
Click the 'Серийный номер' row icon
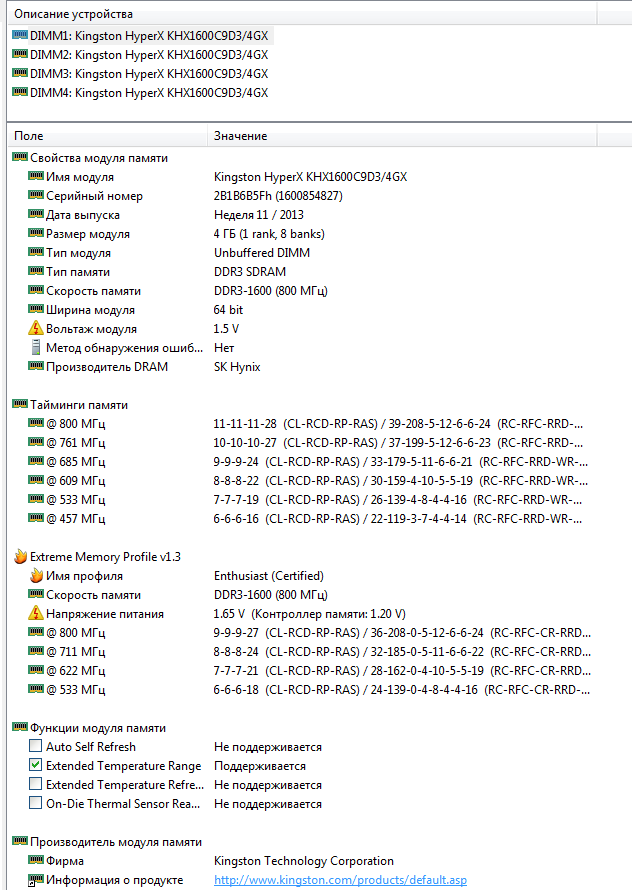point(36,195)
